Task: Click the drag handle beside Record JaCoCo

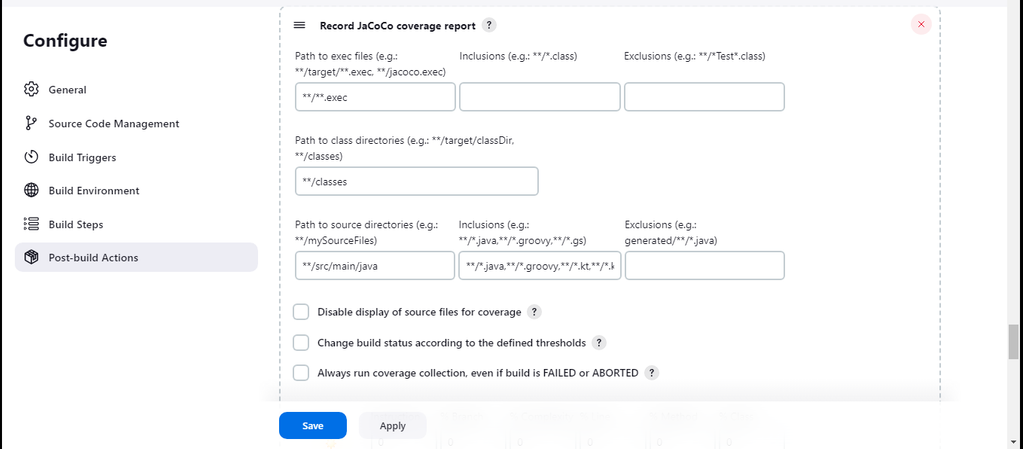Action: click(299, 25)
